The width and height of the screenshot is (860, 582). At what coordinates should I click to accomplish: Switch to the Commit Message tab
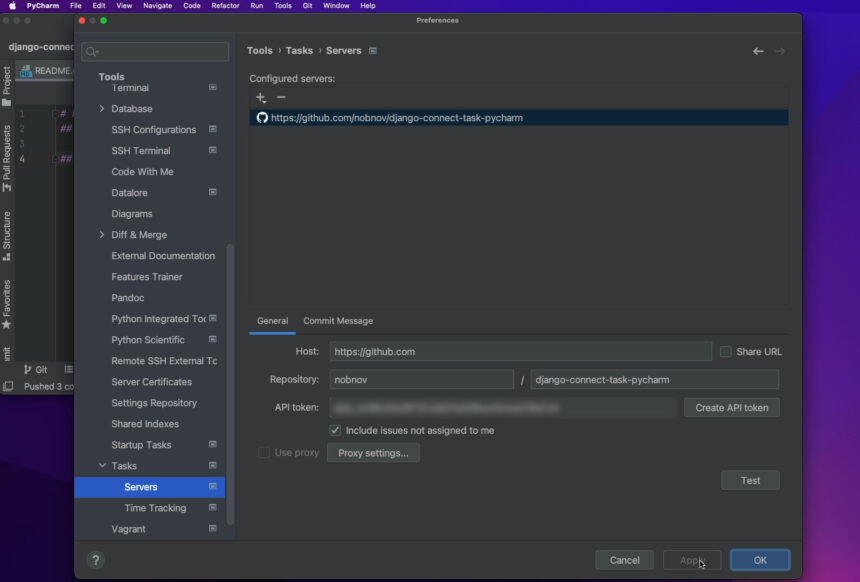pos(338,320)
